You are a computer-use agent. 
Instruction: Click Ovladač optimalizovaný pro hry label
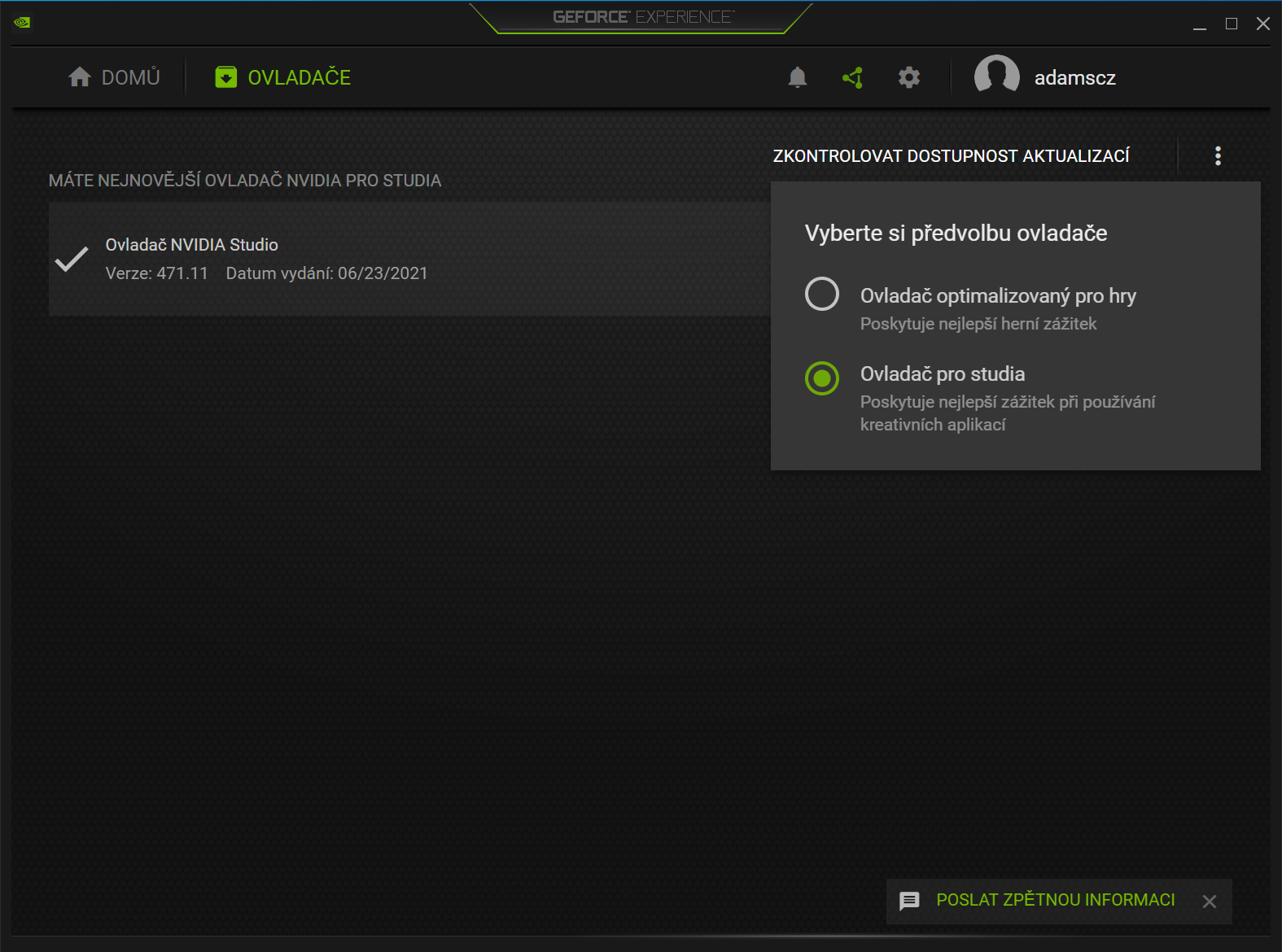click(x=998, y=296)
